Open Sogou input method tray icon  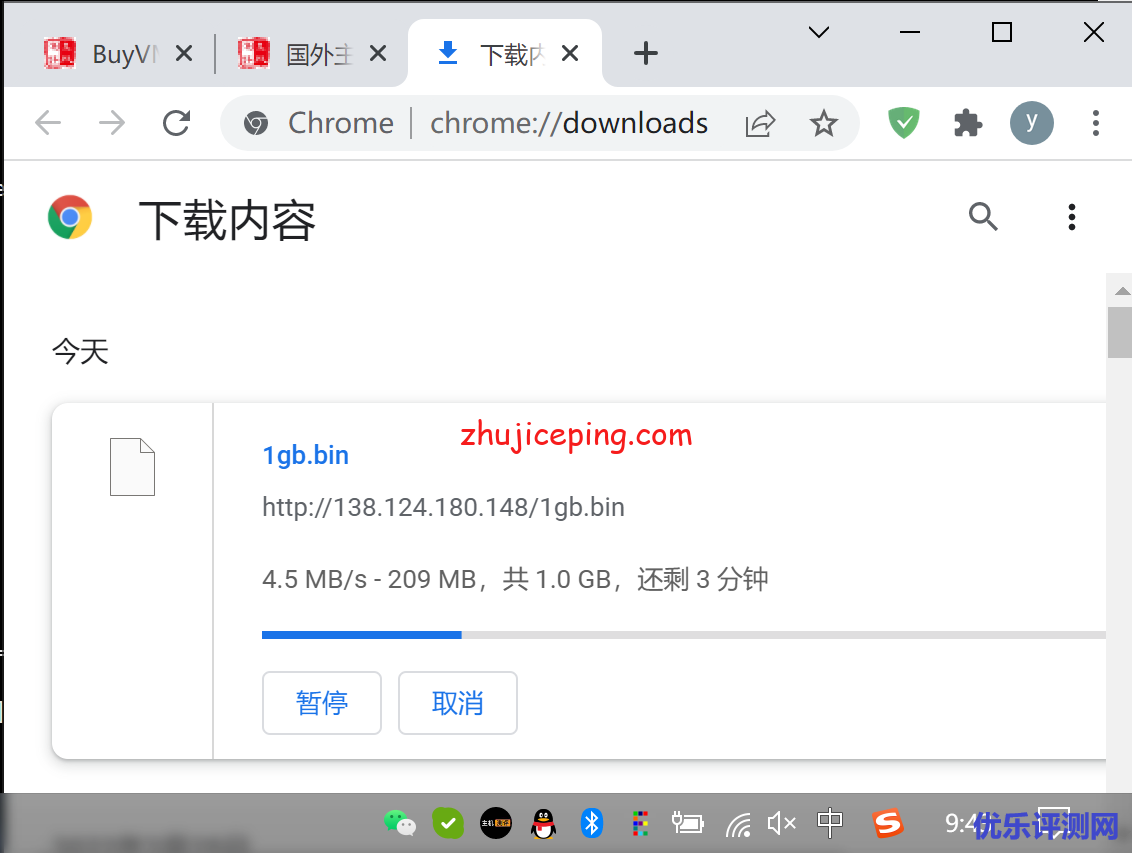(x=887, y=823)
